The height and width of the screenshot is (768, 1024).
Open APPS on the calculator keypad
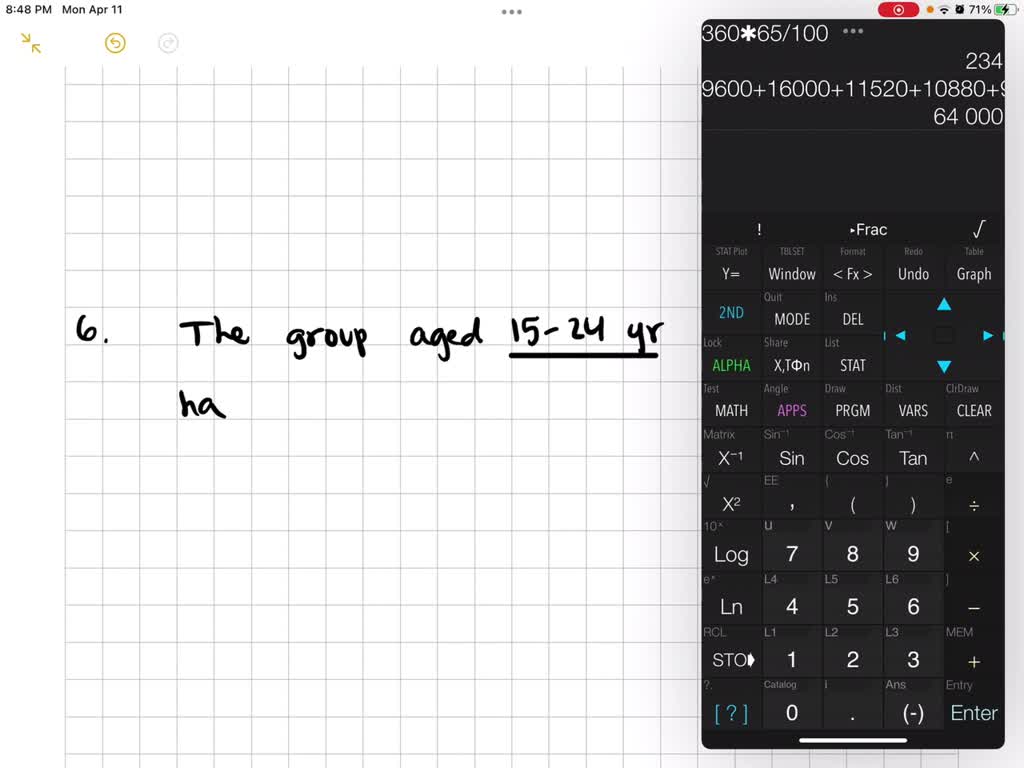coord(791,410)
